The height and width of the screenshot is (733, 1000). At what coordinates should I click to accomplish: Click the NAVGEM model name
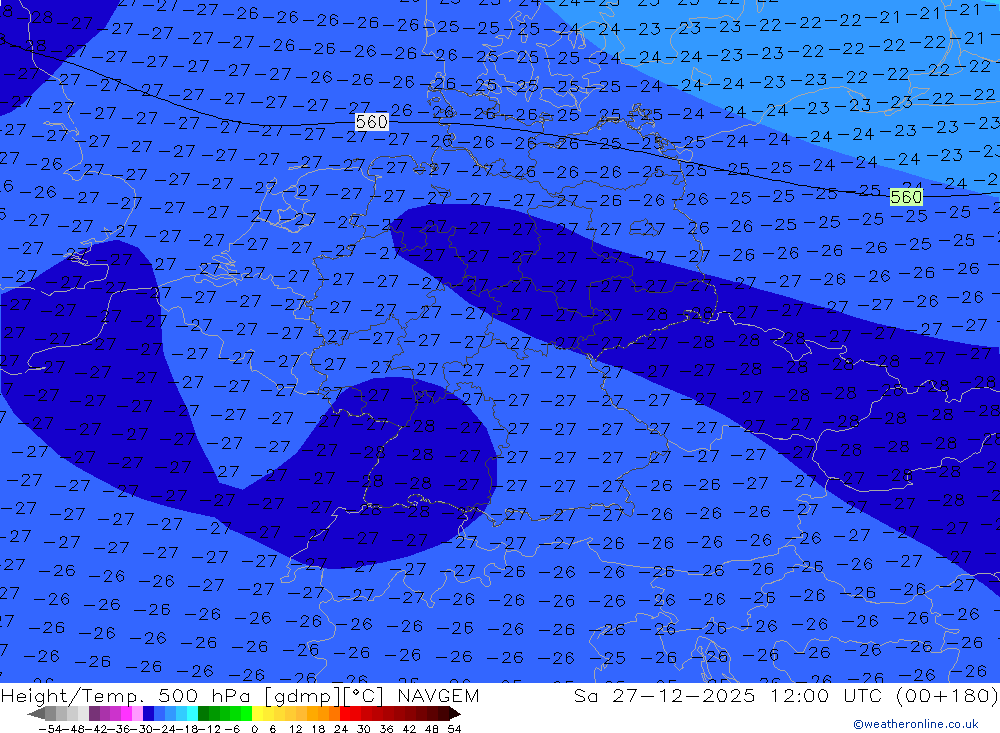439,696
